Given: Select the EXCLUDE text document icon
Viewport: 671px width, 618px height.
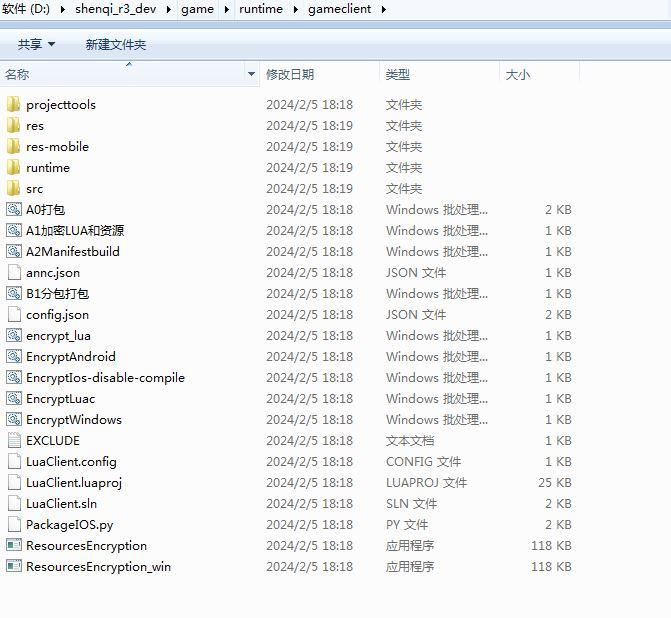Looking at the screenshot, I should point(13,440).
